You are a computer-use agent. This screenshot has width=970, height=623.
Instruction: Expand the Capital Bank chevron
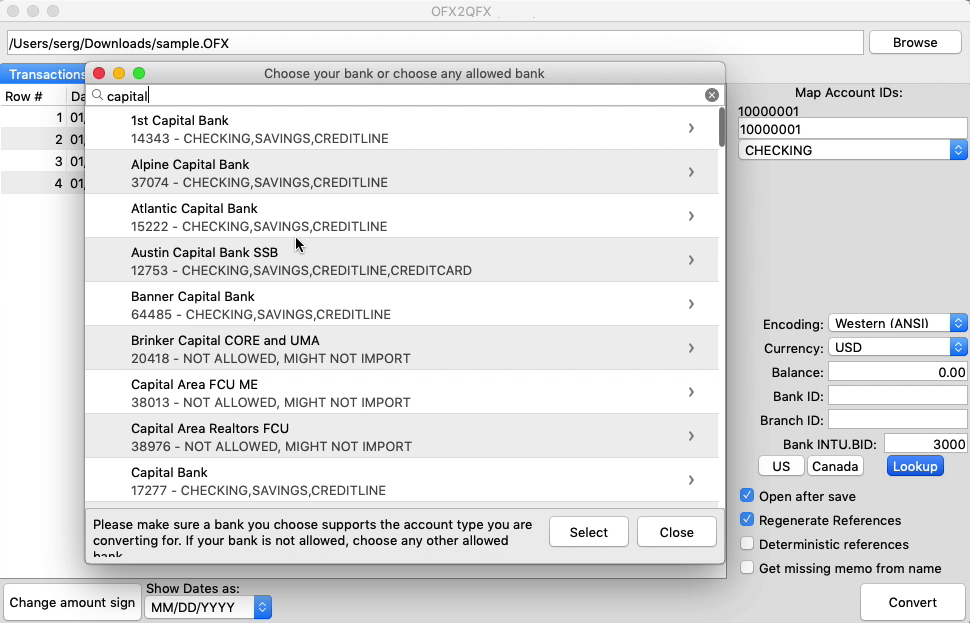pos(691,479)
